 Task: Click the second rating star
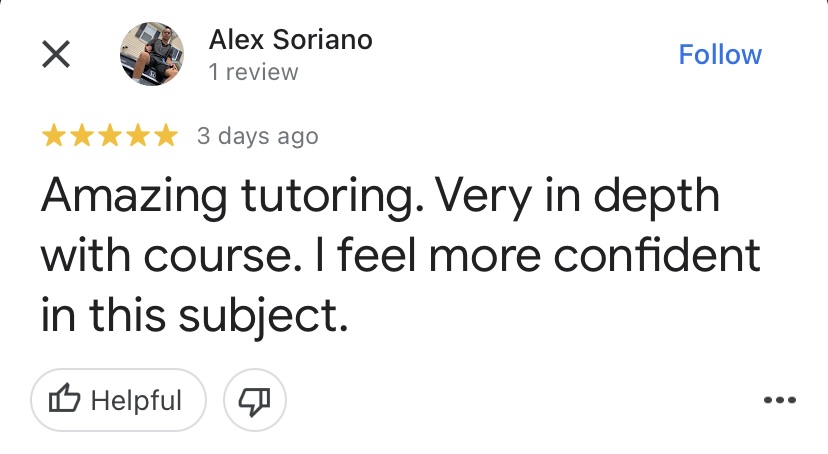(x=81, y=136)
